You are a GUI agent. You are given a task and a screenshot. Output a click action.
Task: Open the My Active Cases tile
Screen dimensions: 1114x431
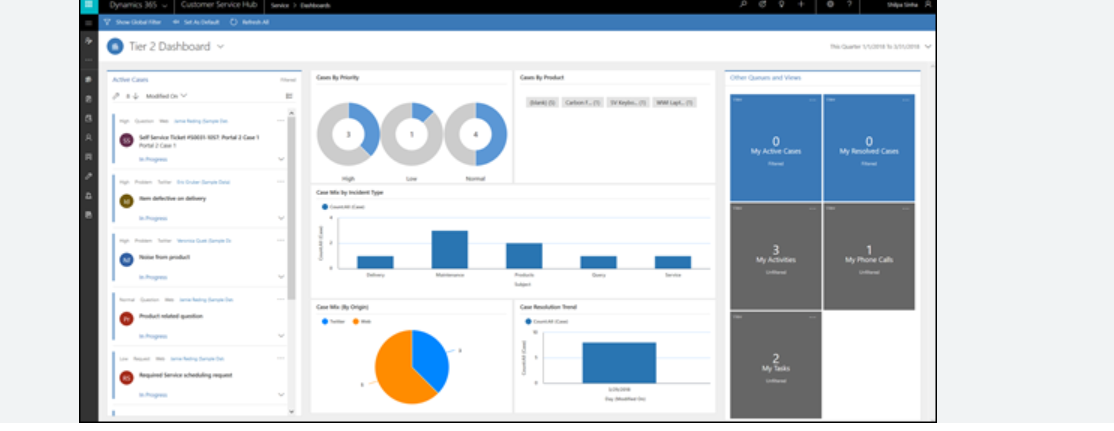(776, 148)
